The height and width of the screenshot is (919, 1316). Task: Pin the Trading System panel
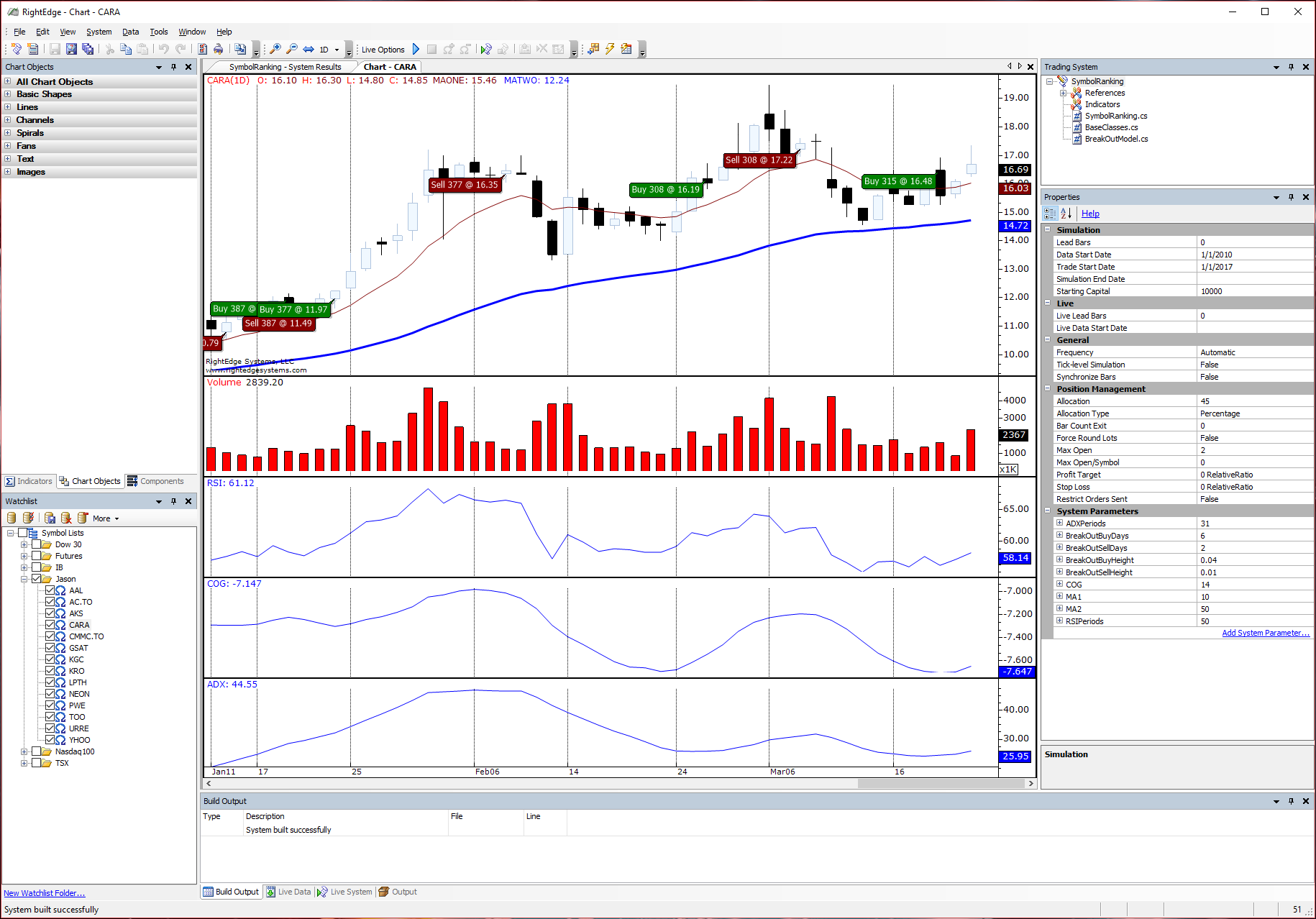point(1291,67)
